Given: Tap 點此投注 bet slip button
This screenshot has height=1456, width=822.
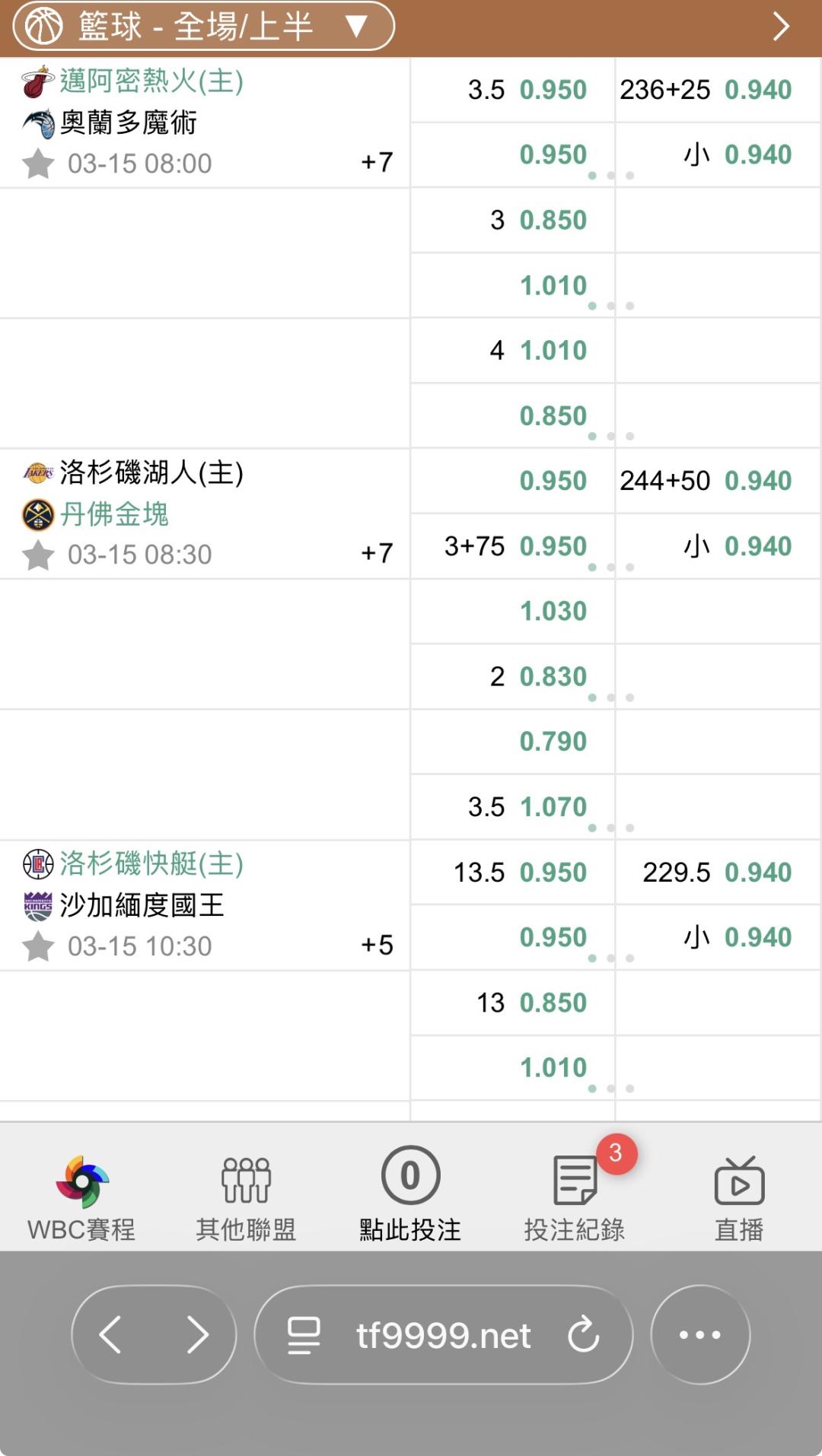Looking at the screenshot, I should pos(410,1193).
